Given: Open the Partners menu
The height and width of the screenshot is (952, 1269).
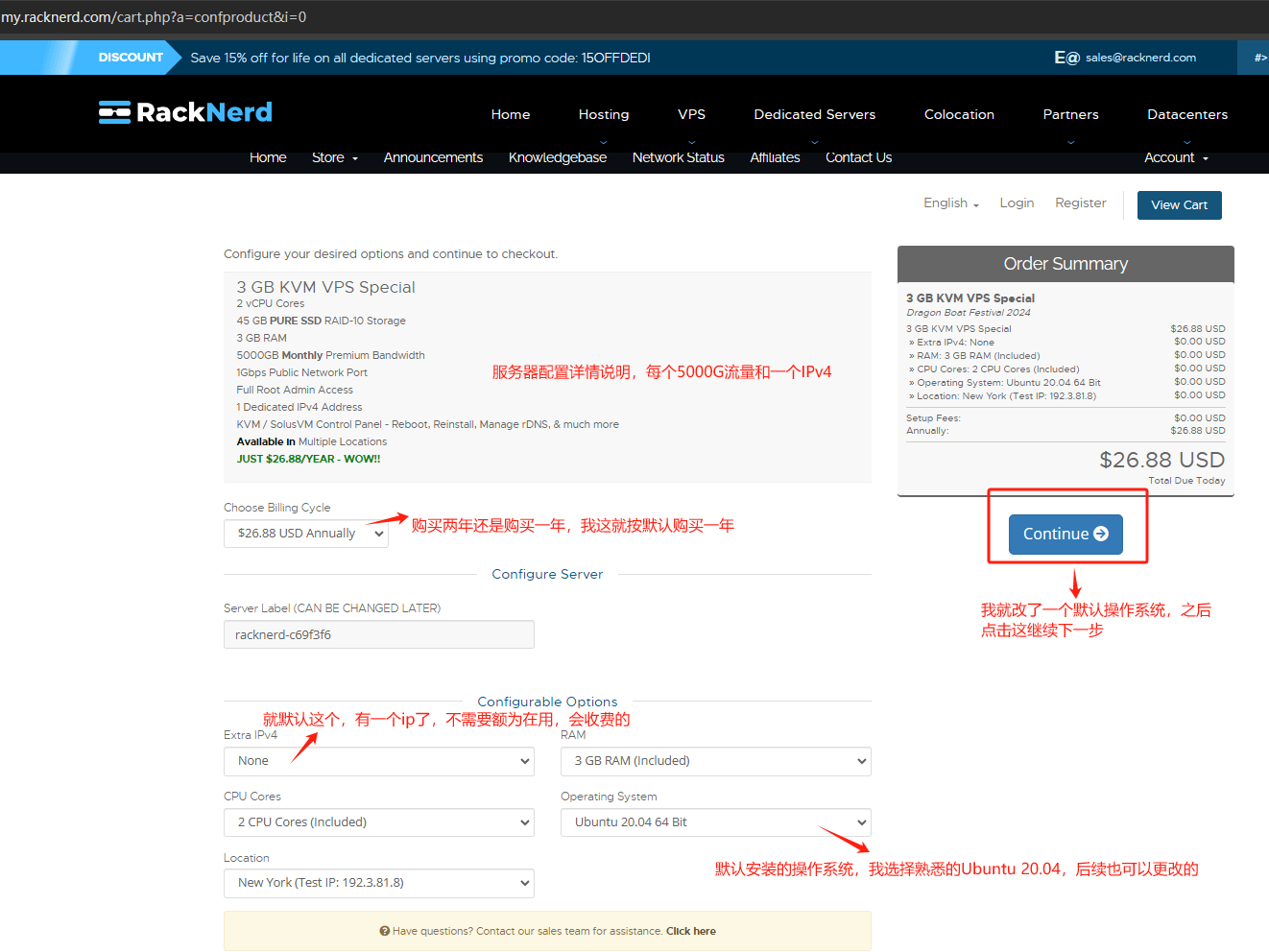Looking at the screenshot, I should [x=1071, y=114].
